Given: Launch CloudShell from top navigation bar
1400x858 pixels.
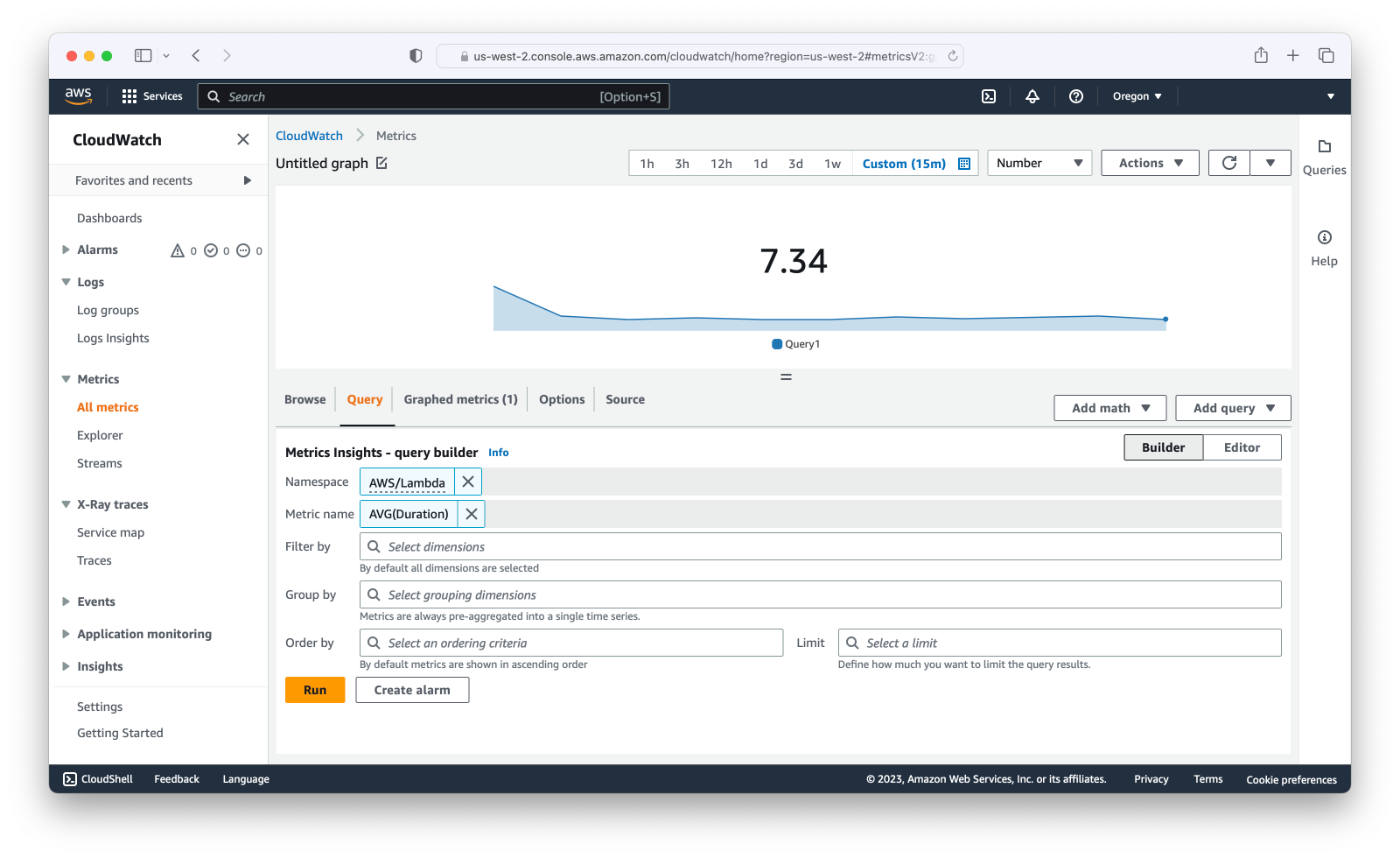Looking at the screenshot, I should point(989,96).
